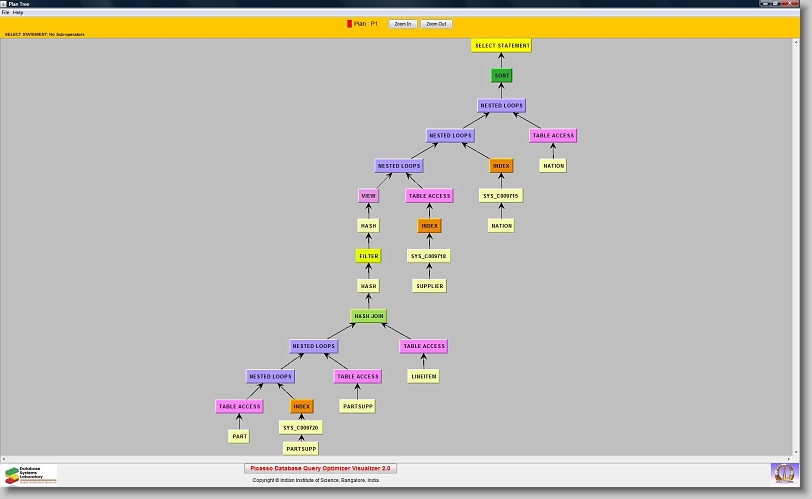Click the horizontal scrollbar below the plan
Screen dimensions: 812x499
pyautogui.click(x=400, y=459)
